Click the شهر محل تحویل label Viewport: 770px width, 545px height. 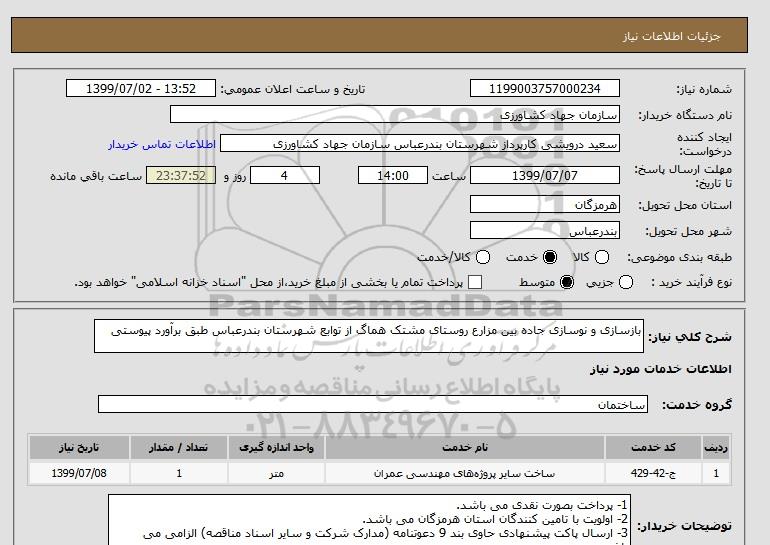click(688, 231)
